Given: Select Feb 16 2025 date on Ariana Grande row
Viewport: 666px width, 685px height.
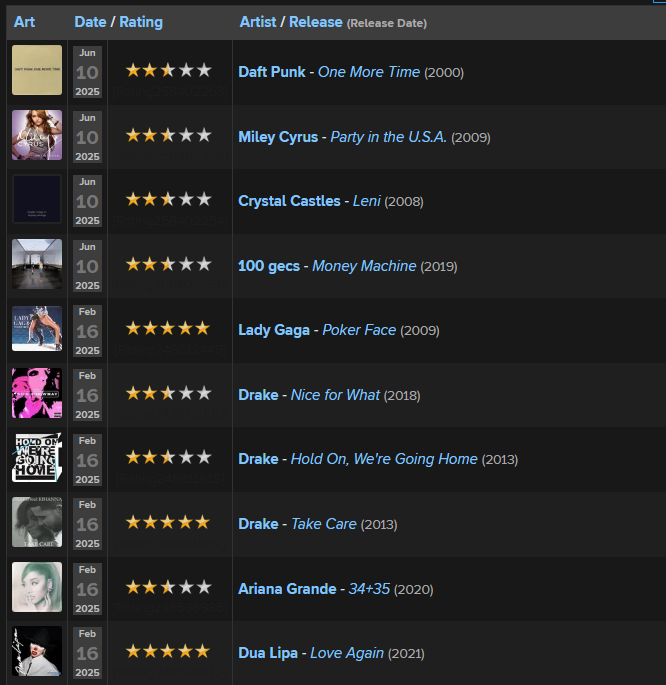Looking at the screenshot, I should point(87,589).
